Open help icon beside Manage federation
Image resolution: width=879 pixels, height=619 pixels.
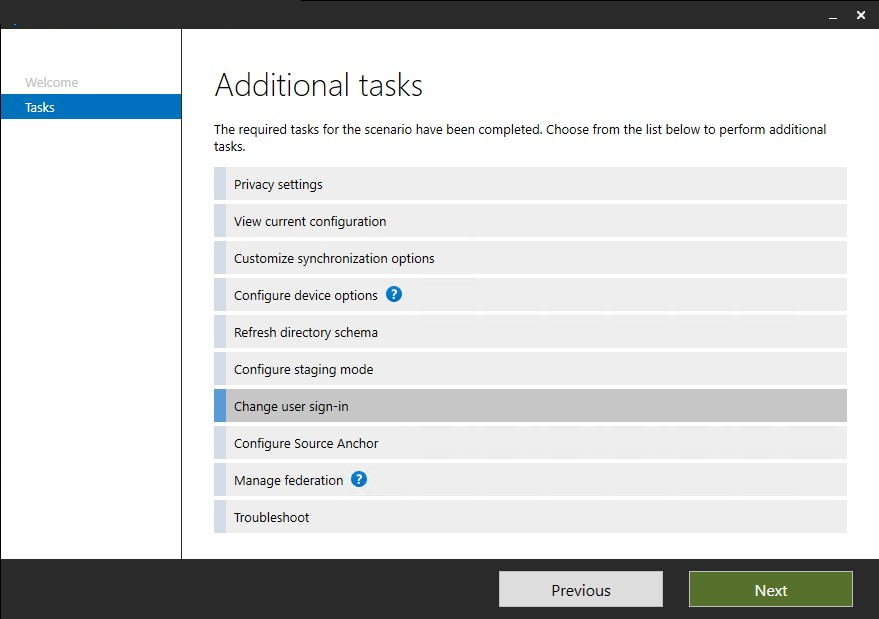click(359, 479)
